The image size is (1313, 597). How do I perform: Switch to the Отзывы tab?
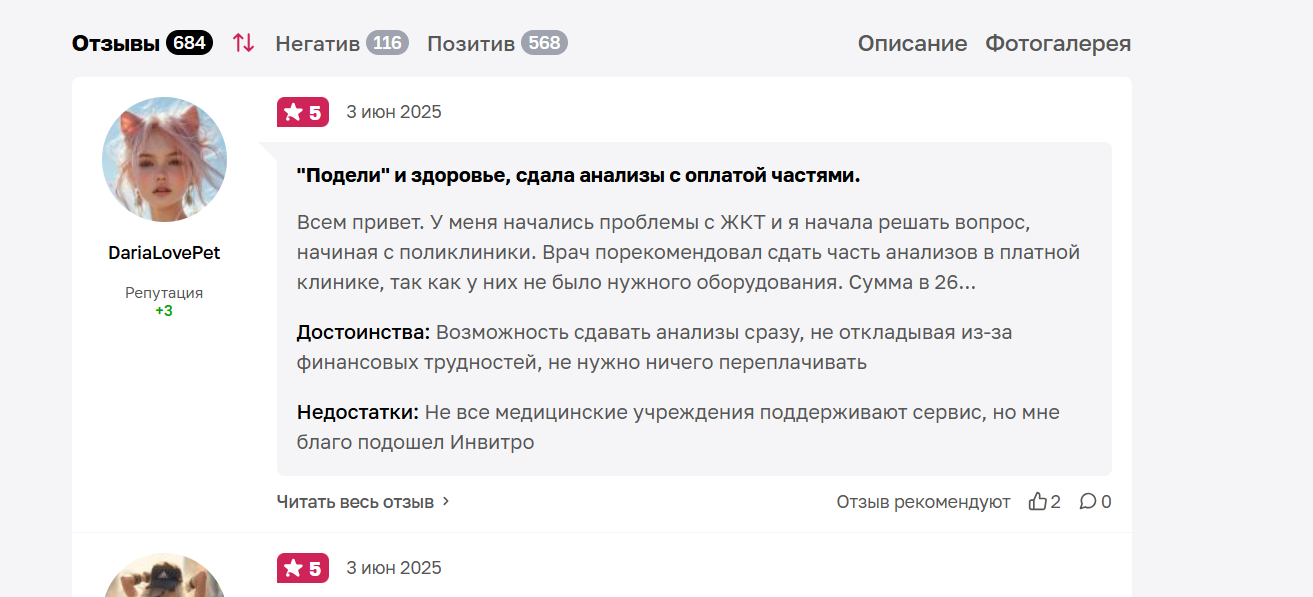(116, 43)
